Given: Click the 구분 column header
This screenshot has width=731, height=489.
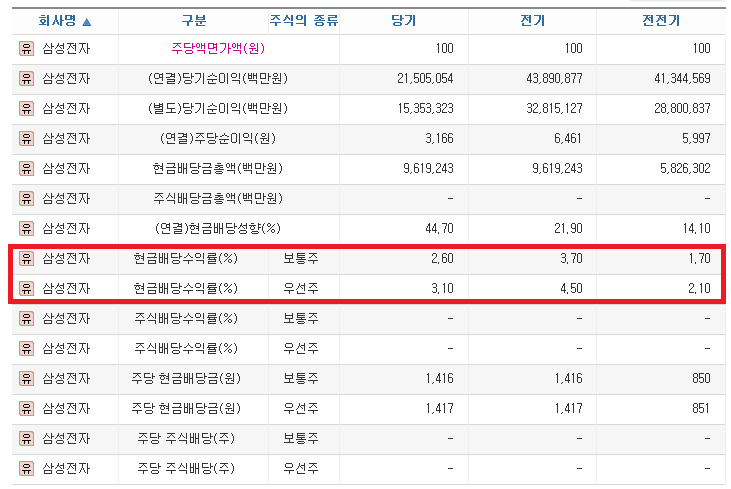Looking at the screenshot, I should pyautogui.click(x=193, y=21).
